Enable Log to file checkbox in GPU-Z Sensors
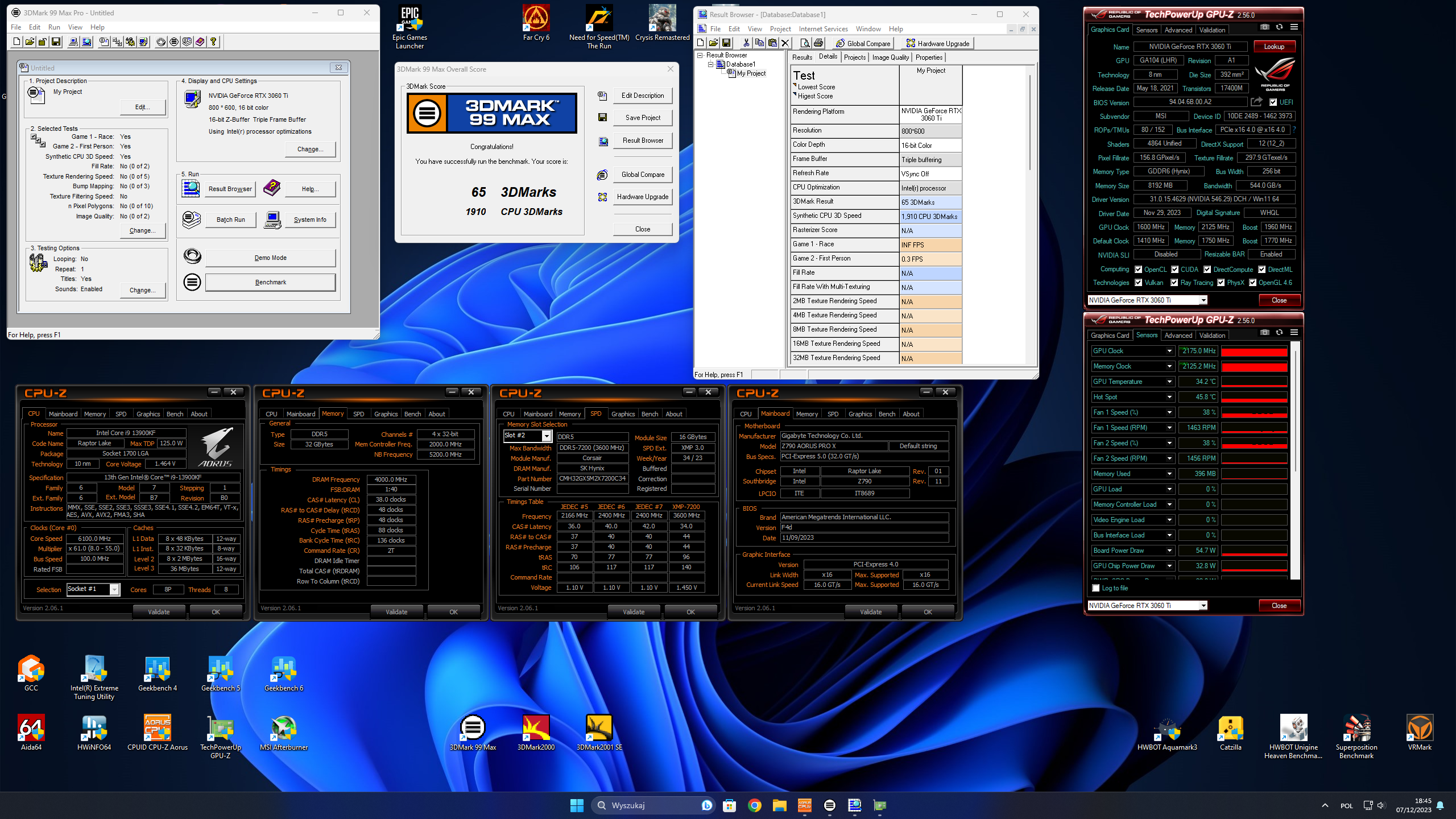Viewport: 1456px width, 819px height. (x=1095, y=588)
